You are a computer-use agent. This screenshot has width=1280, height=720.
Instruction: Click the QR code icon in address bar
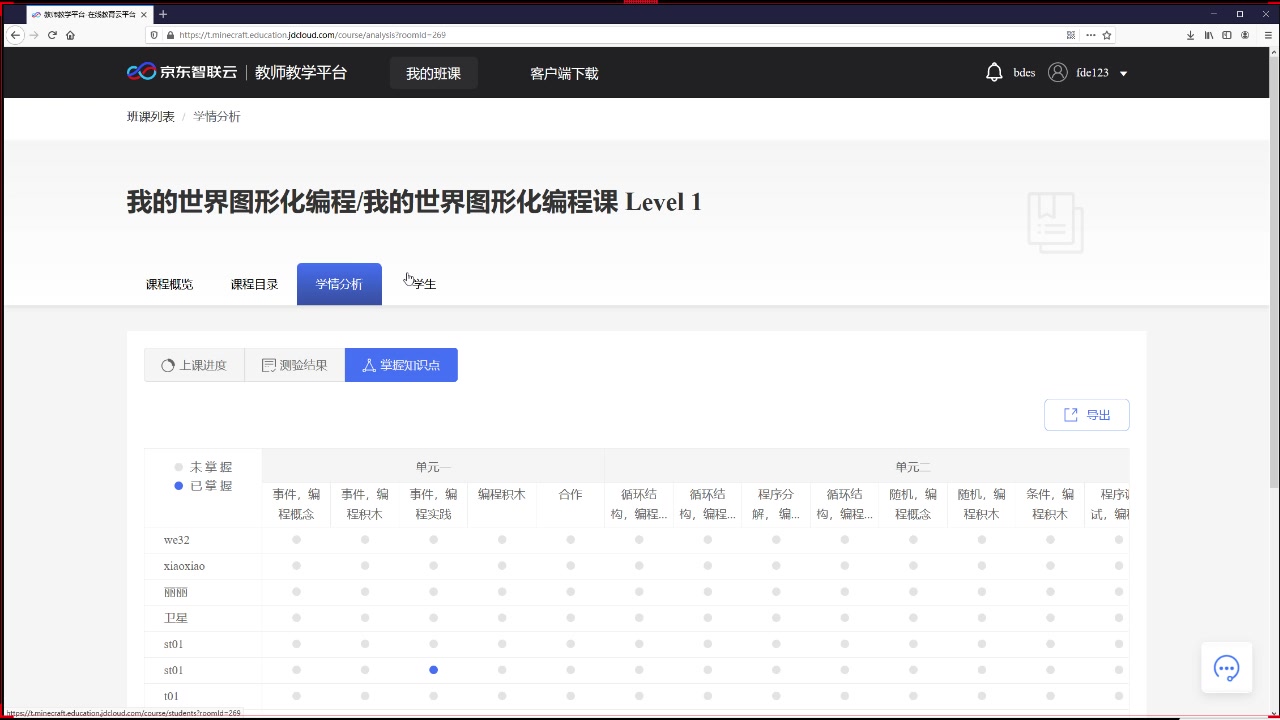pyautogui.click(x=1071, y=35)
